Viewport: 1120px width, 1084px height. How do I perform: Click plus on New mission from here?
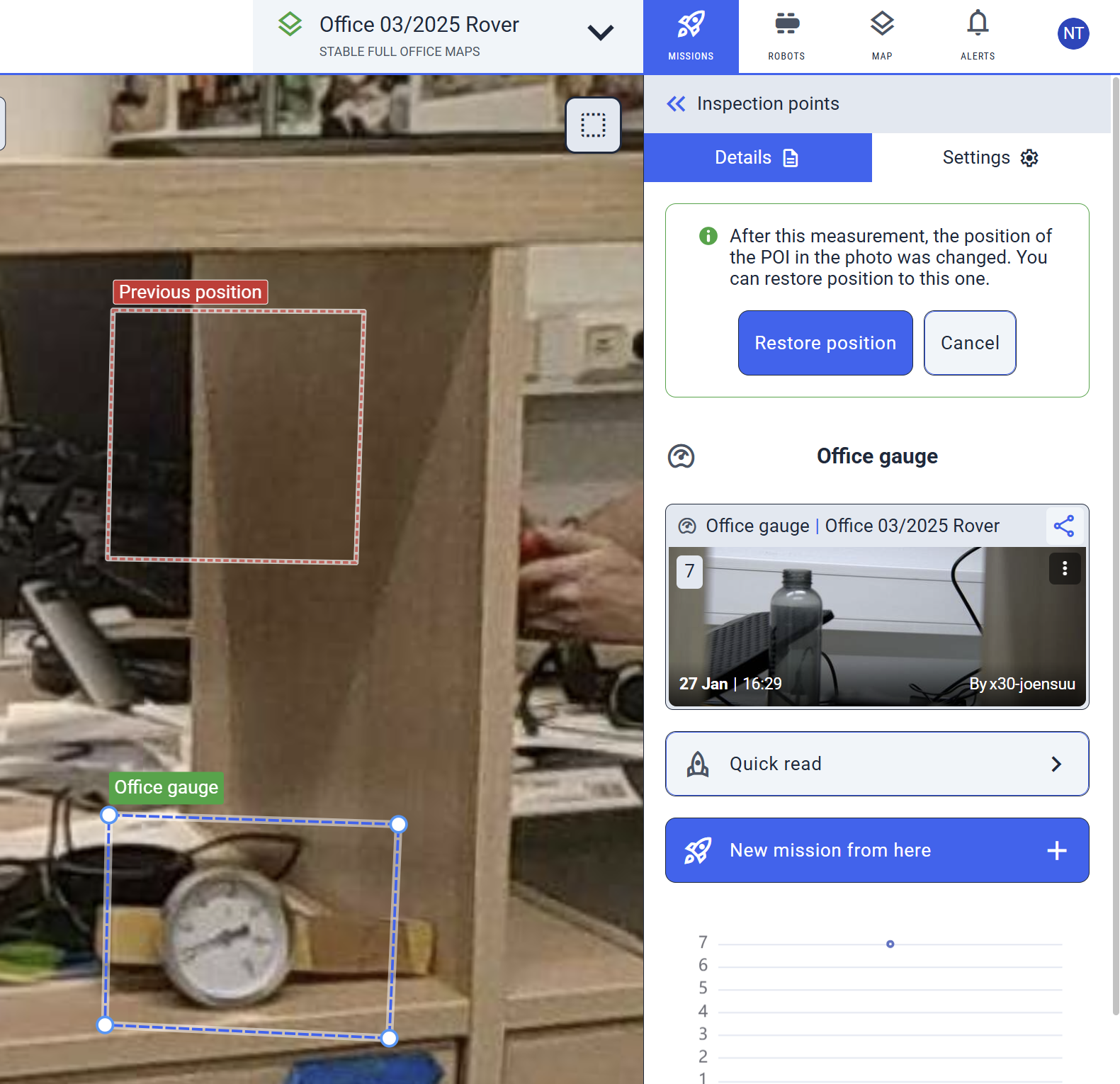point(1056,850)
